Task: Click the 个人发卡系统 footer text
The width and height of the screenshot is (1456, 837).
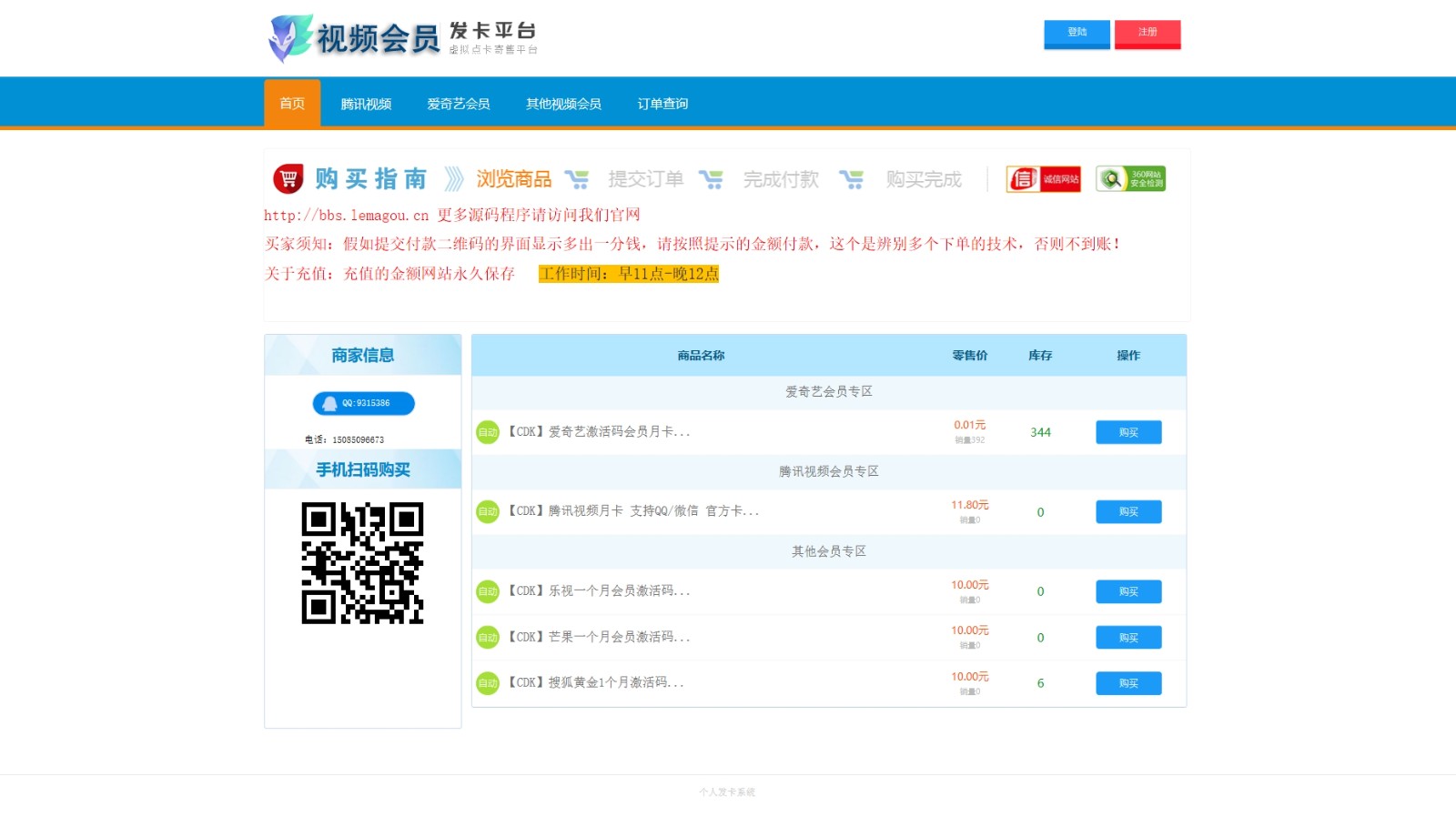Action: pyautogui.click(x=727, y=792)
